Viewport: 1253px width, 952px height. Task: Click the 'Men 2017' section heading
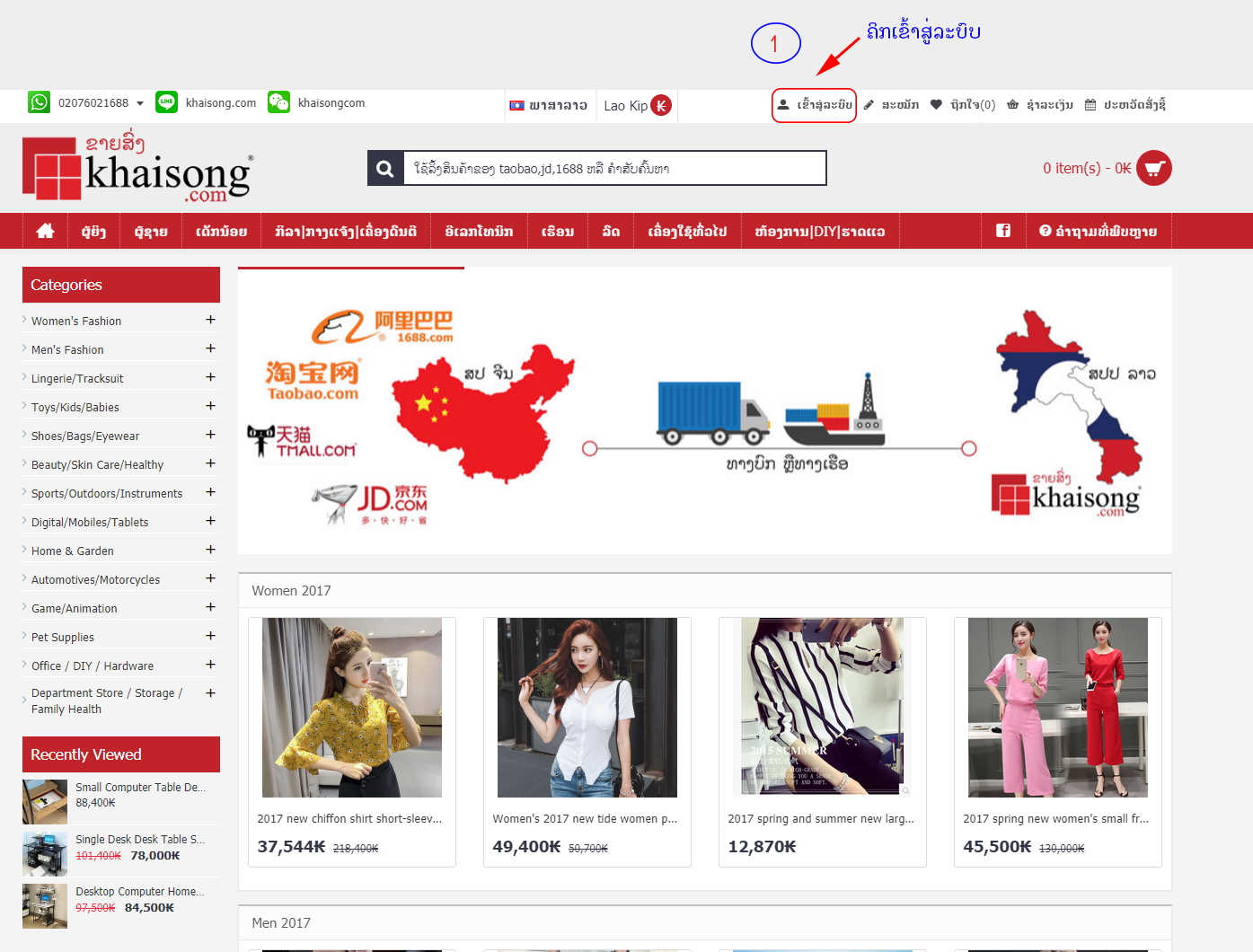[281, 923]
